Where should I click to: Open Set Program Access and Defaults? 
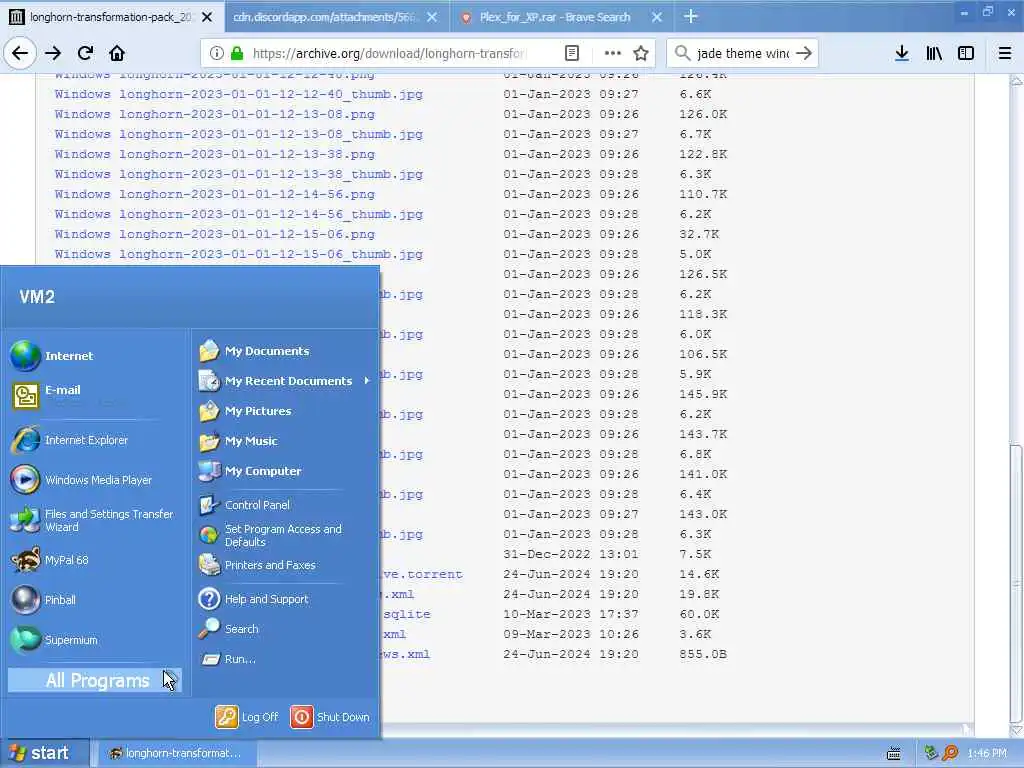tap(270, 536)
